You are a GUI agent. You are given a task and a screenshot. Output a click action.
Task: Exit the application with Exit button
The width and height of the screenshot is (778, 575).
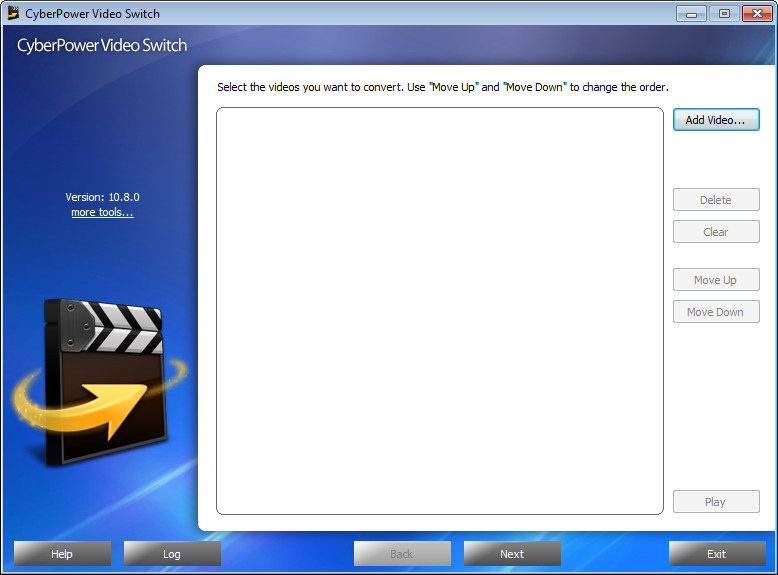(717, 554)
